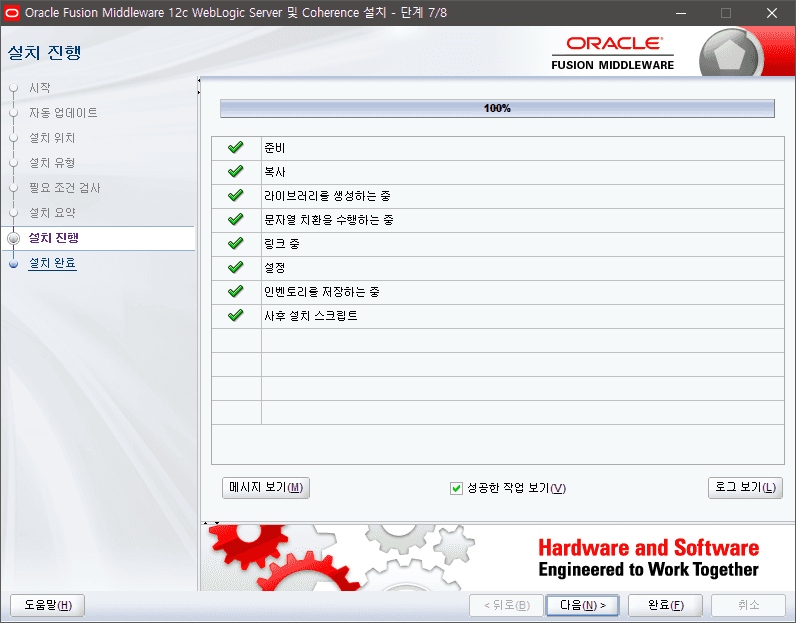Click the checkmark for 문자열 치환을 수행하는 중
This screenshot has height=623, width=796.
pos(236,219)
